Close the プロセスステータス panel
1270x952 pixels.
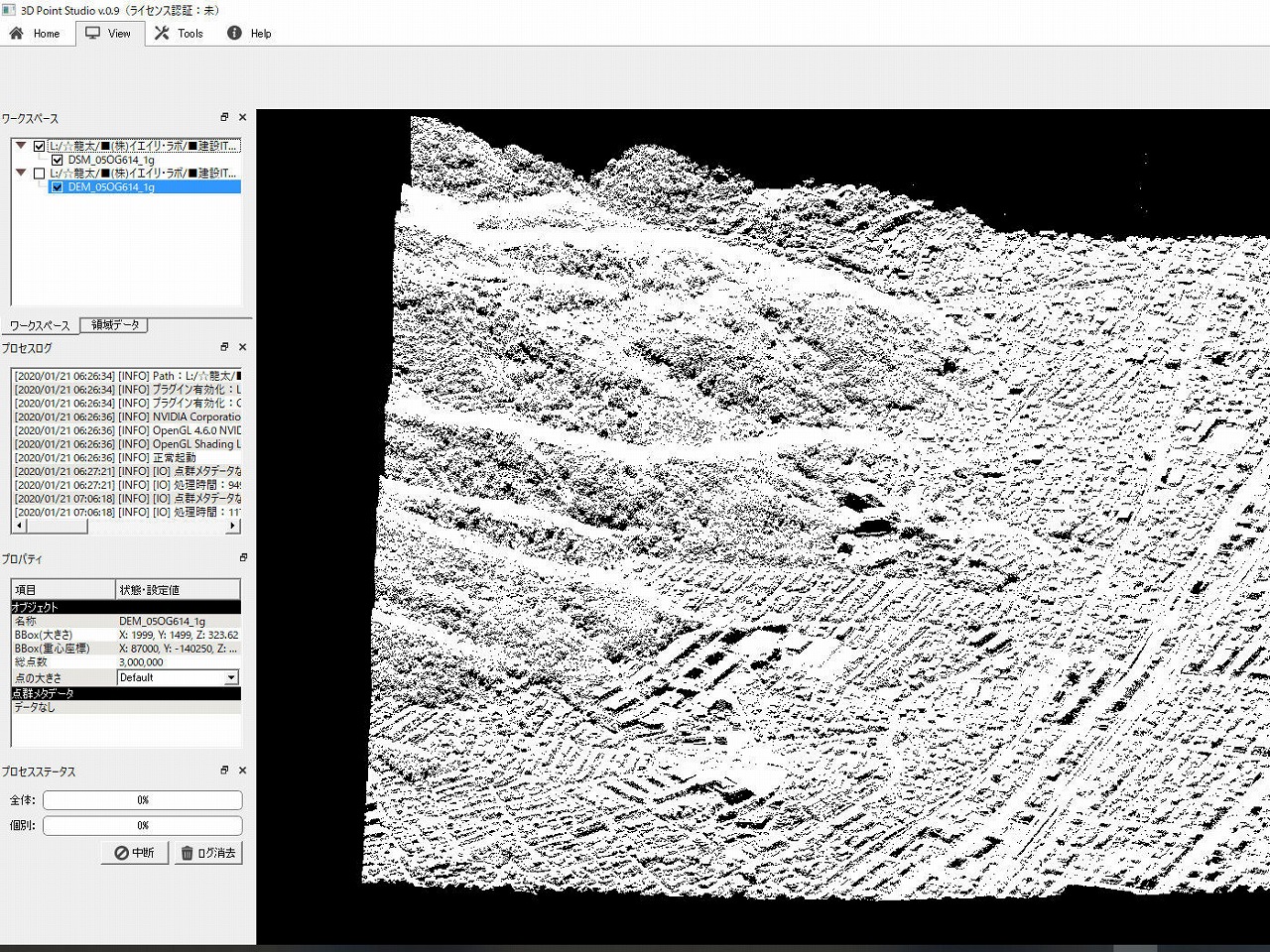tap(242, 771)
